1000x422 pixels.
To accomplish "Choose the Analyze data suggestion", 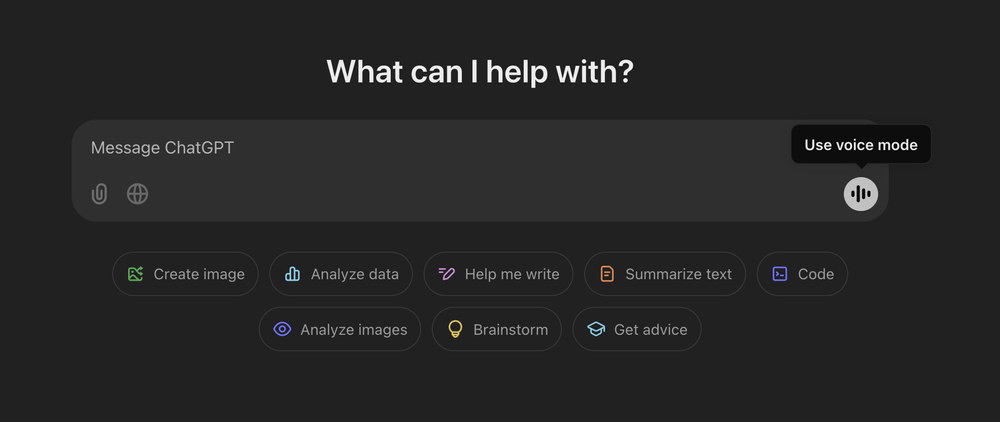I will [341, 274].
